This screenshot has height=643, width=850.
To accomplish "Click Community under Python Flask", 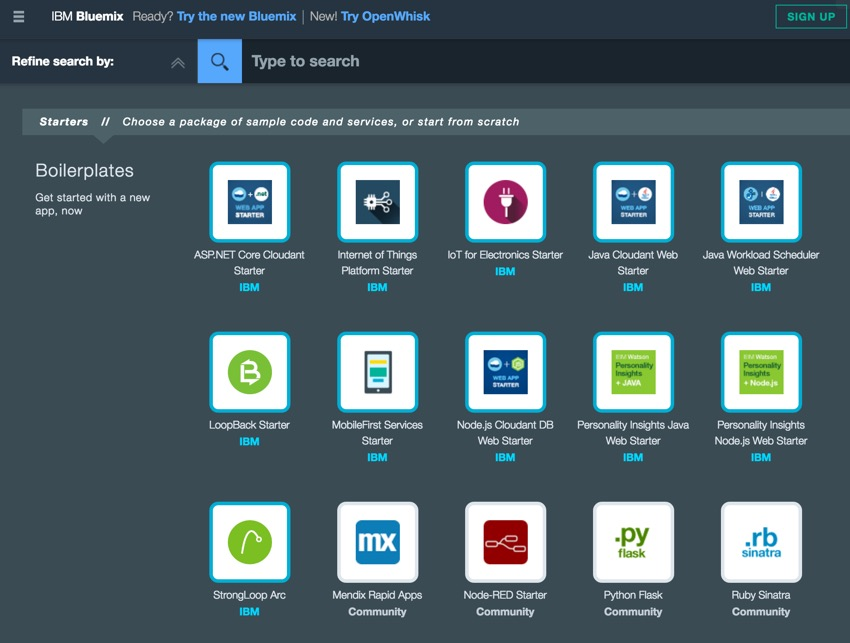I will (633, 612).
